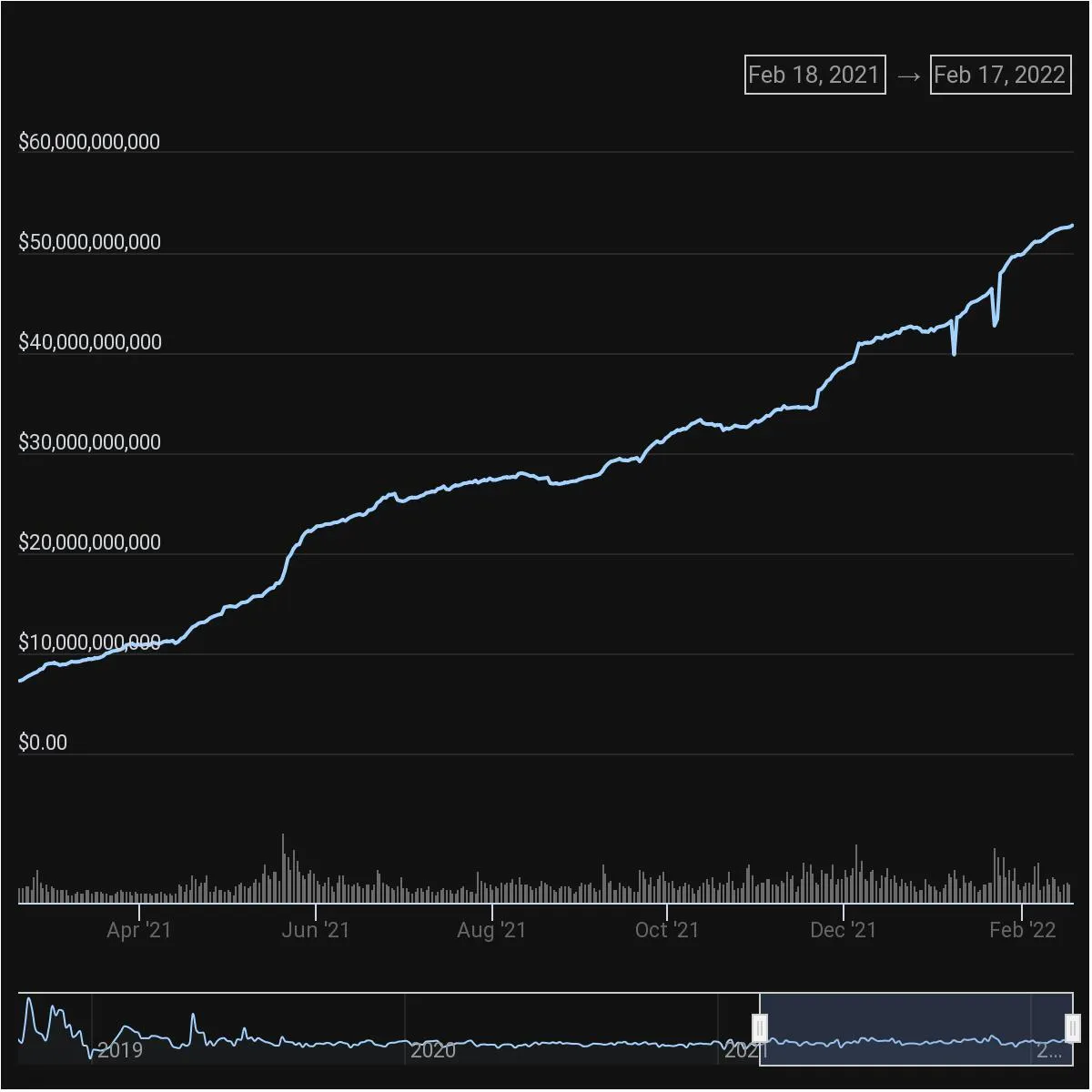This screenshot has height=1092, width=1092.
Task: Open the Feb 17, 2022 end date picker
Action: [999, 74]
